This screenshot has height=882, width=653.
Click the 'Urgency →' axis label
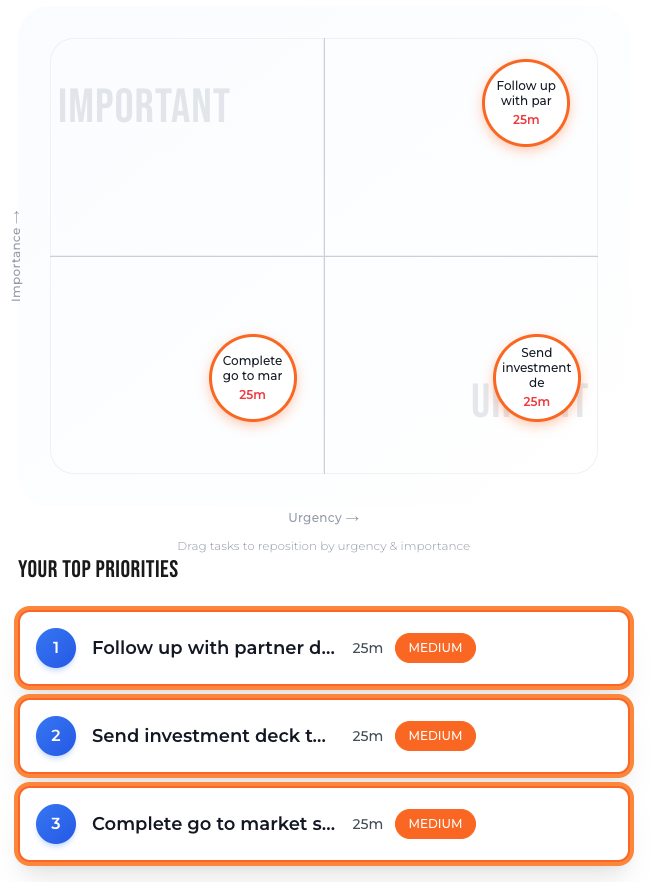(x=323, y=517)
